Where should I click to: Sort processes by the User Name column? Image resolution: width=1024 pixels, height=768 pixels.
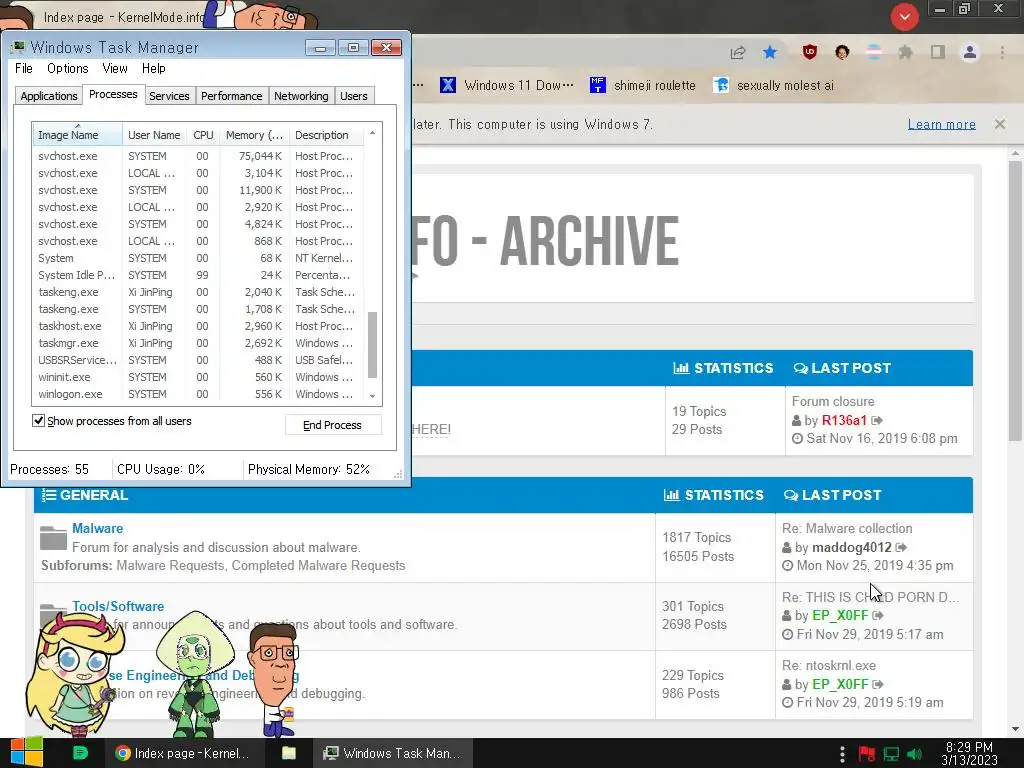pyautogui.click(x=154, y=135)
